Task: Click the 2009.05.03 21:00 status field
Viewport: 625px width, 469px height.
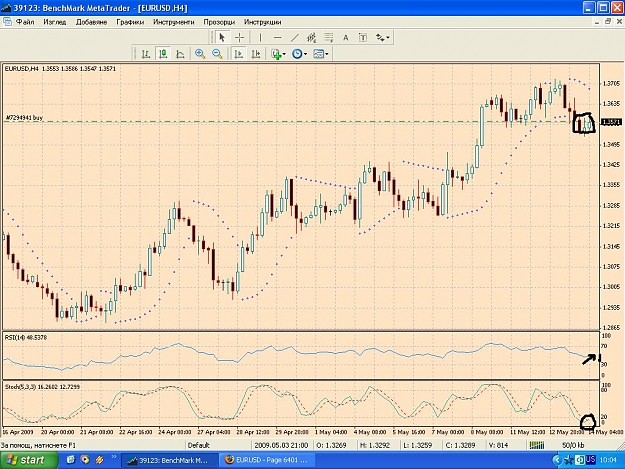Action: pyautogui.click(x=281, y=445)
